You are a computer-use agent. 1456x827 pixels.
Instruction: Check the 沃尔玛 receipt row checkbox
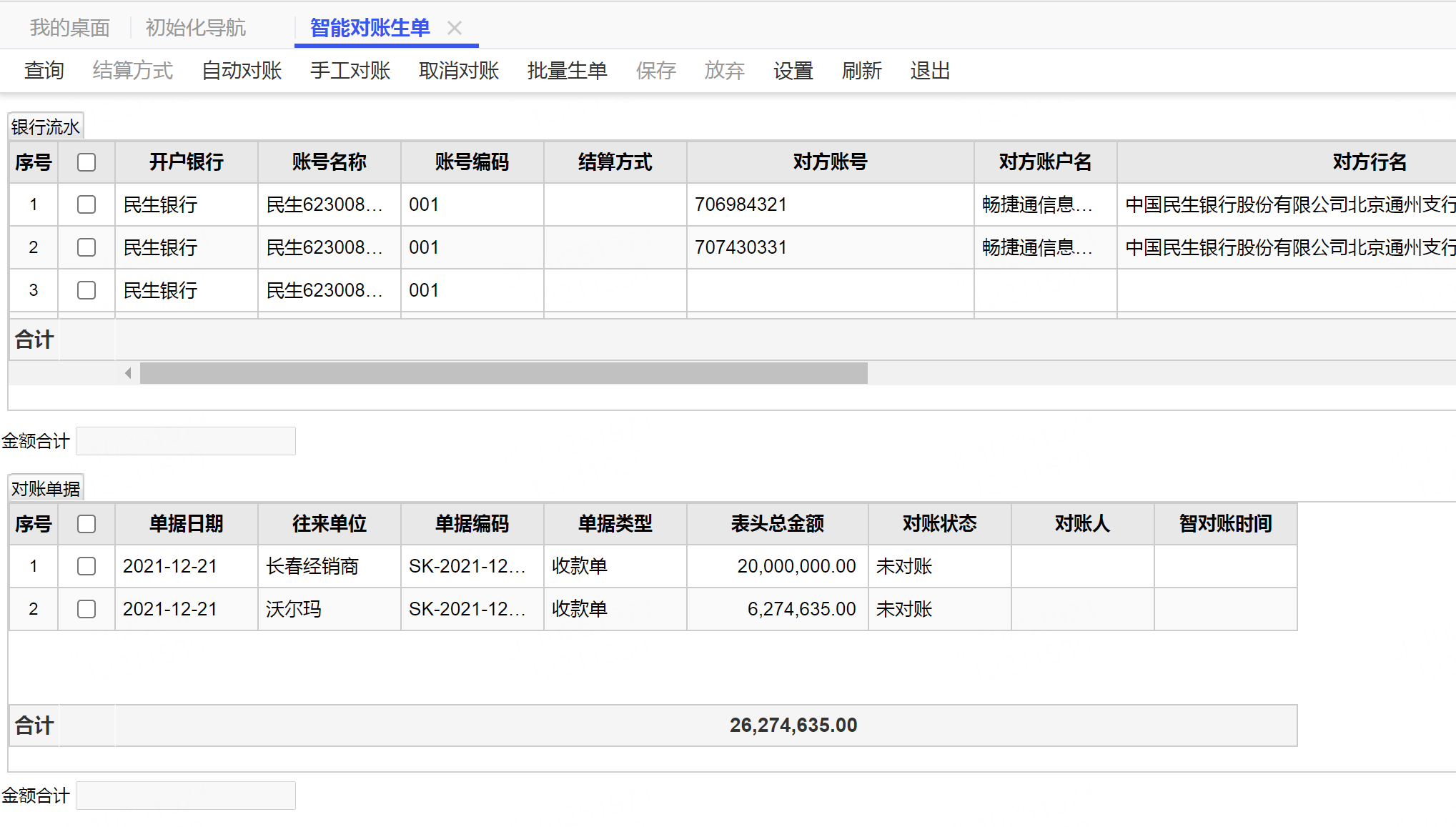coord(86,609)
